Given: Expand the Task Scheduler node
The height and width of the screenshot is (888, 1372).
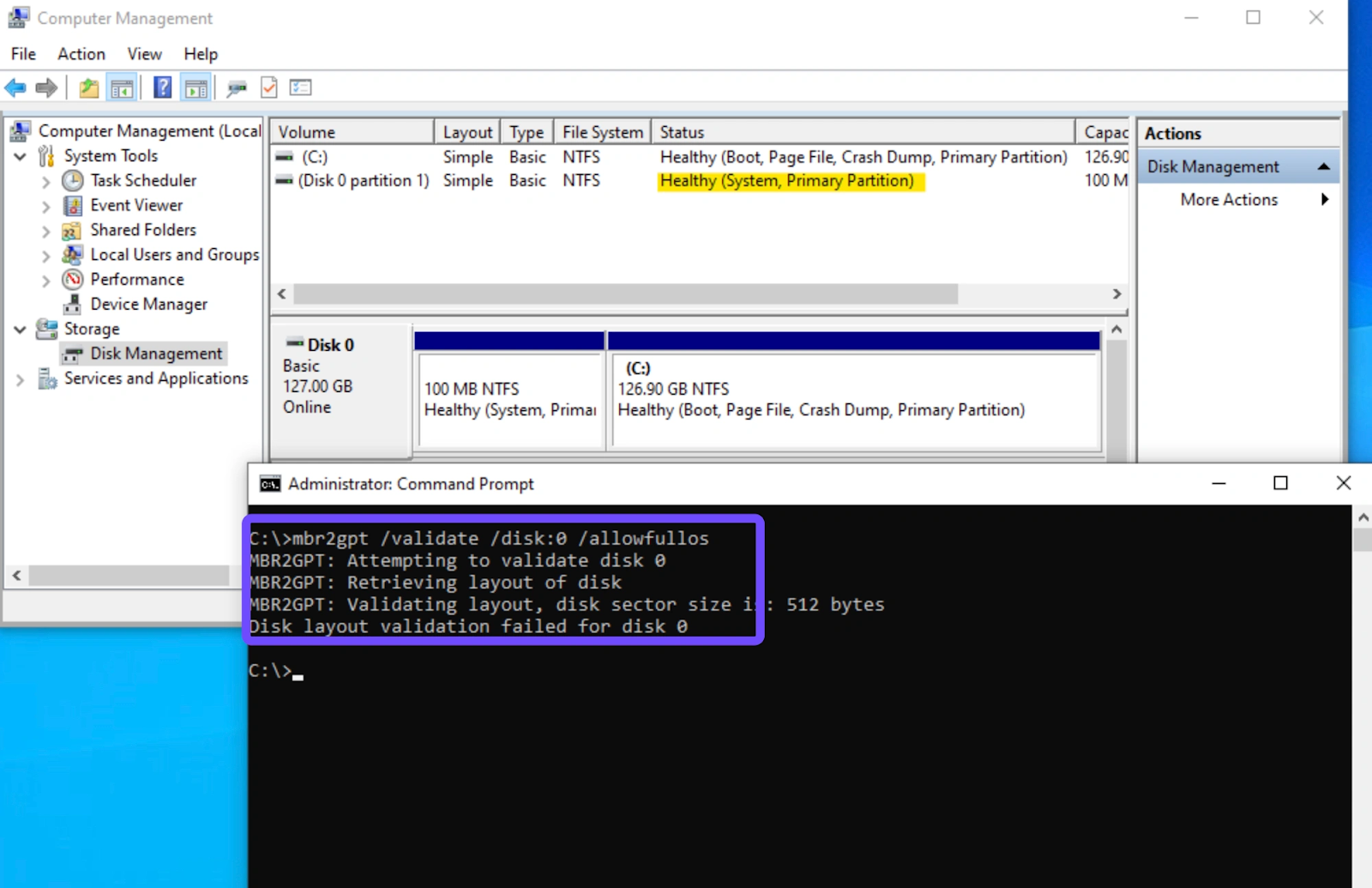Looking at the screenshot, I should pyautogui.click(x=46, y=181).
